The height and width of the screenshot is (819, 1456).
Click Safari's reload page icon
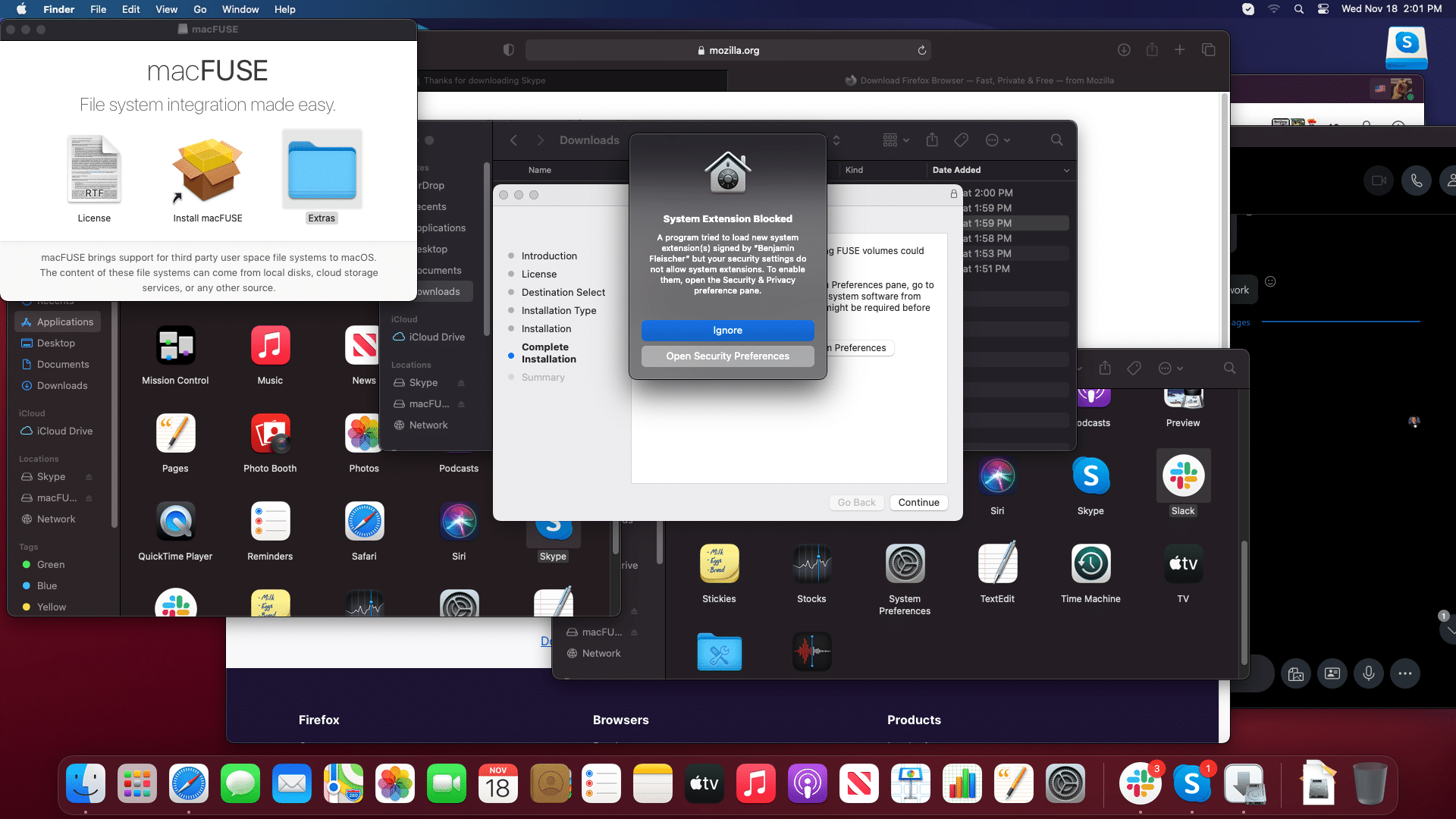pyautogui.click(x=921, y=50)
